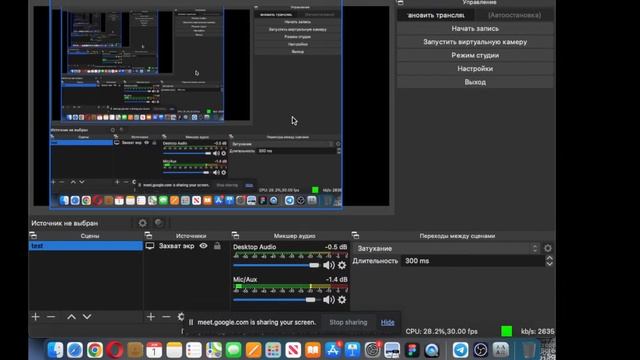The image size is (640, 360).
Task: Open source properties gear in Источники toolbar
Action: pos(181,317)
